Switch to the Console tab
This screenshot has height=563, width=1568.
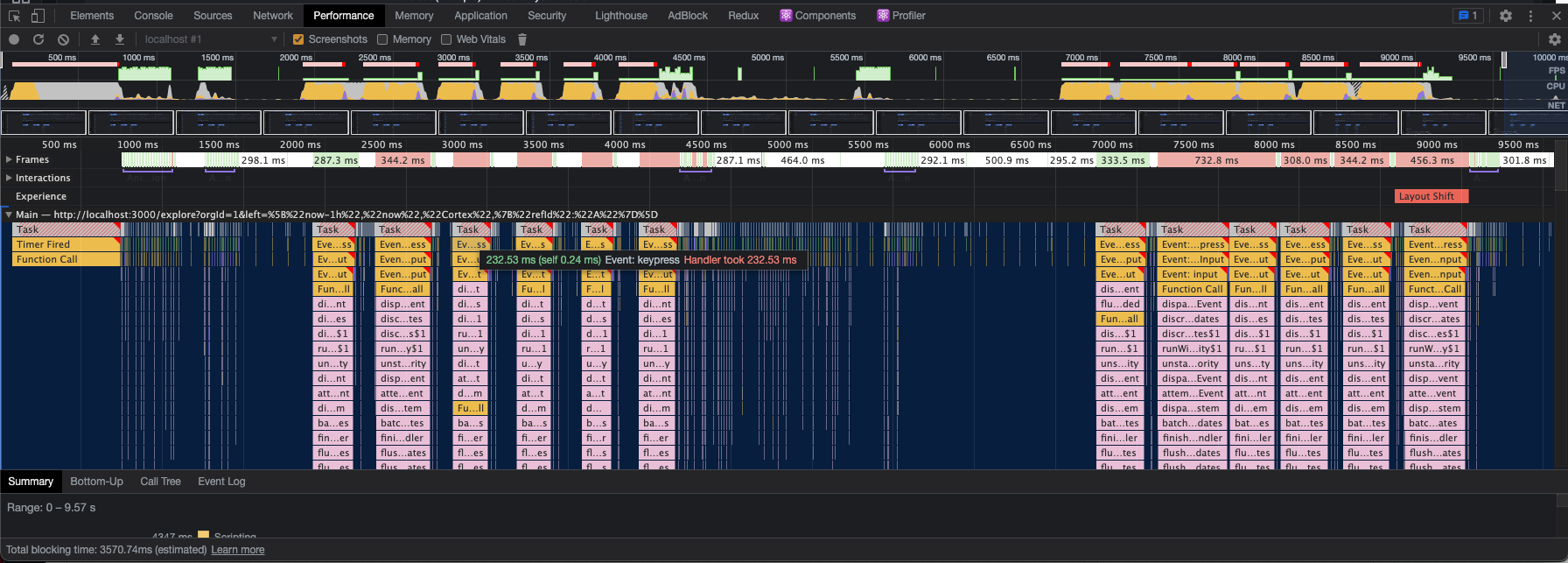[153, 16]
